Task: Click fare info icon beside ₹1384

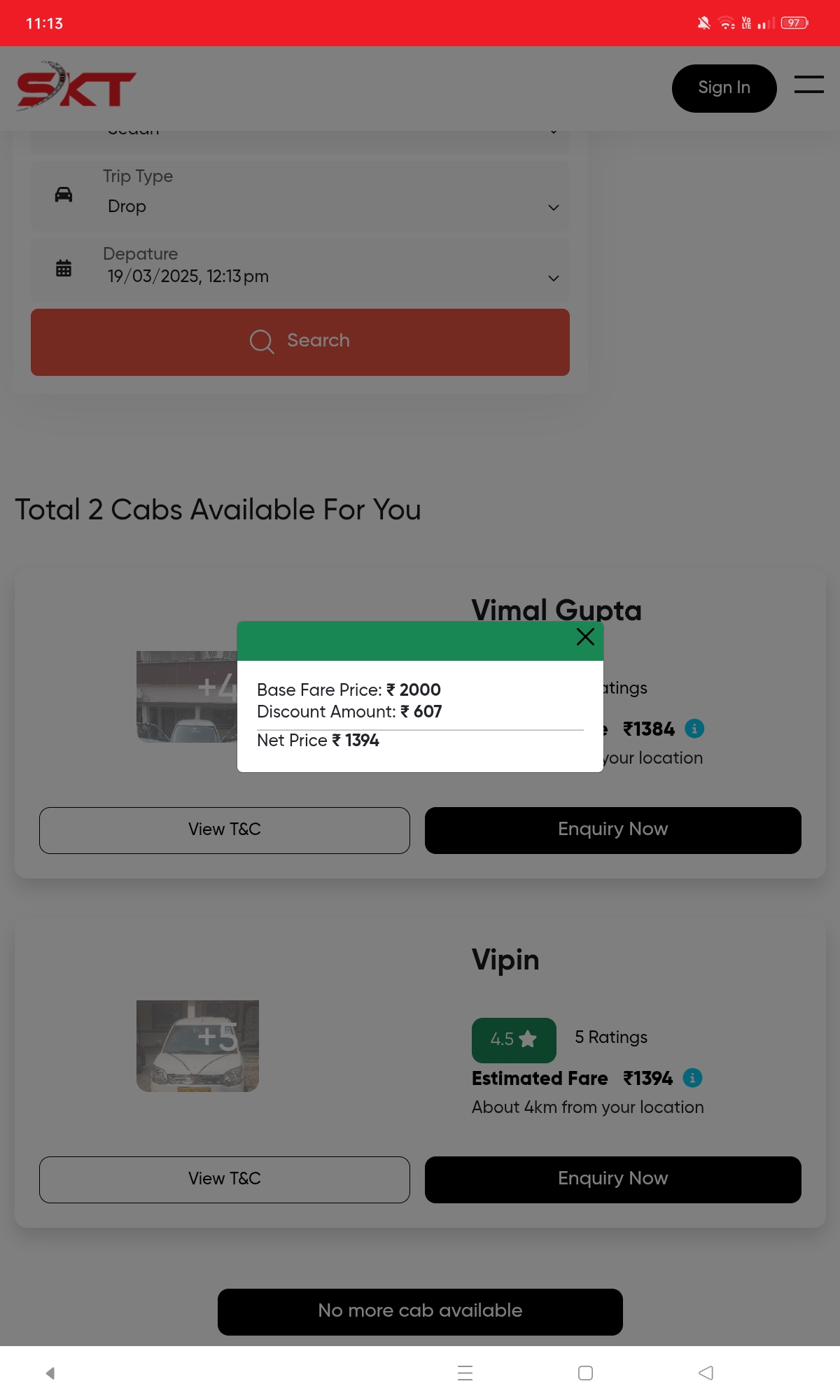Action: [694, 729]
